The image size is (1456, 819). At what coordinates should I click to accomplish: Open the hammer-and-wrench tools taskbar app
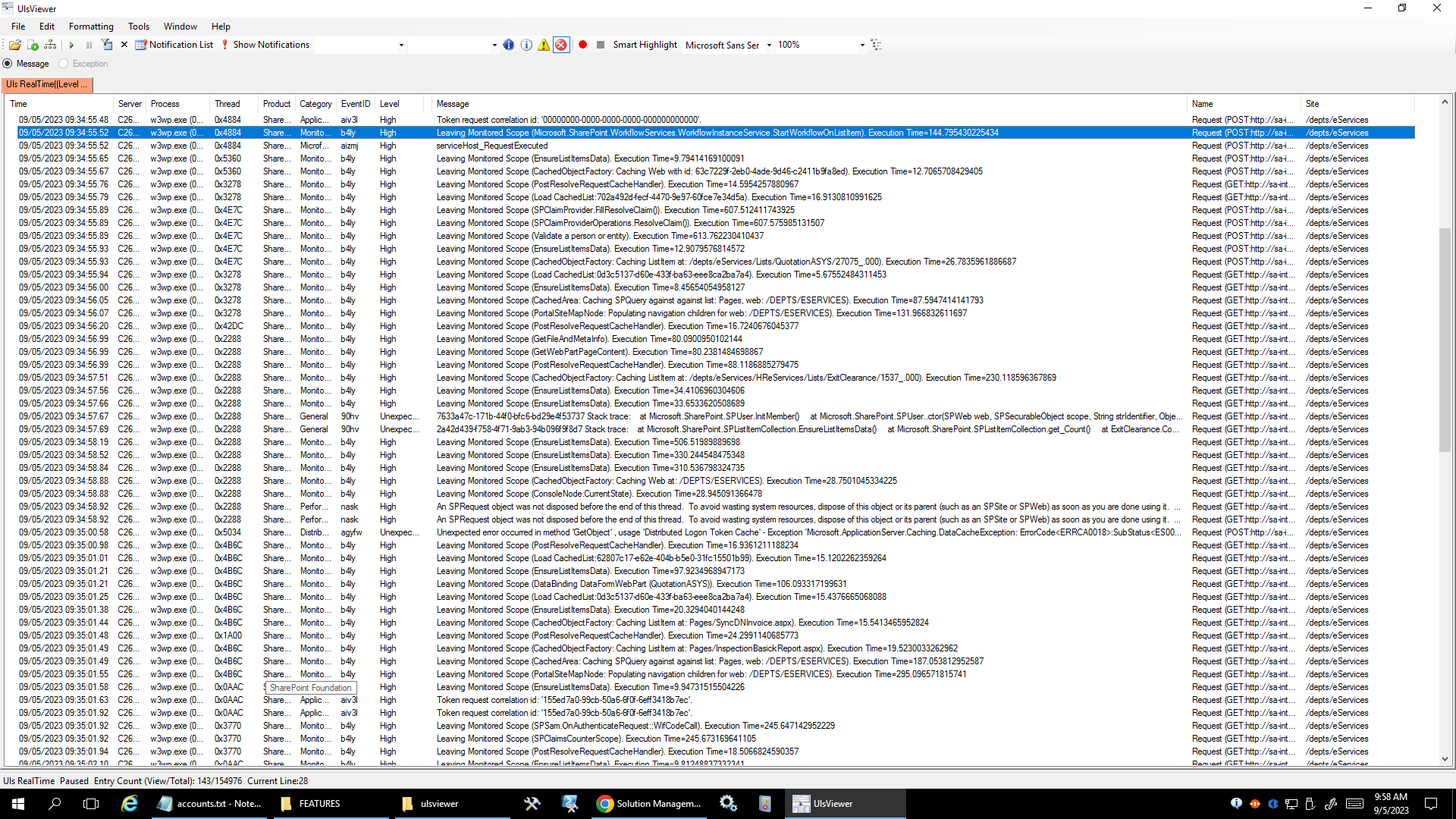pos(532,804)
